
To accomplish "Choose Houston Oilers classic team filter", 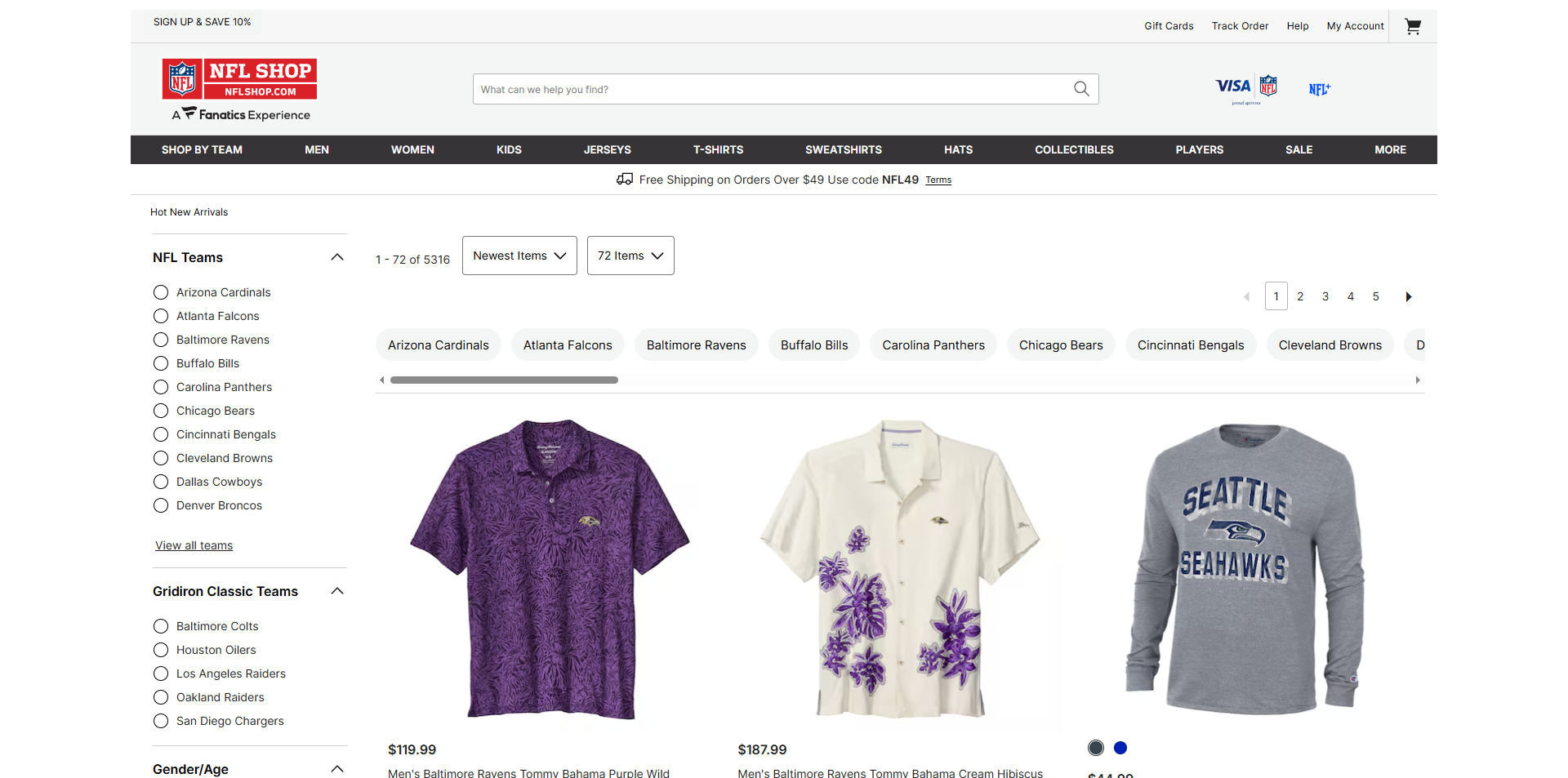I will coord(161,650).
